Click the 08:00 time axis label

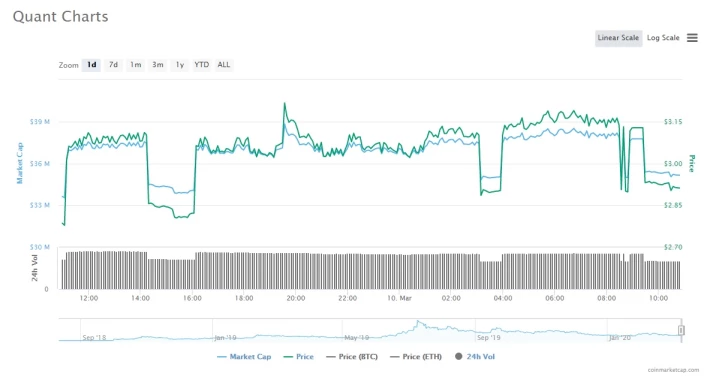click(606, 298)
